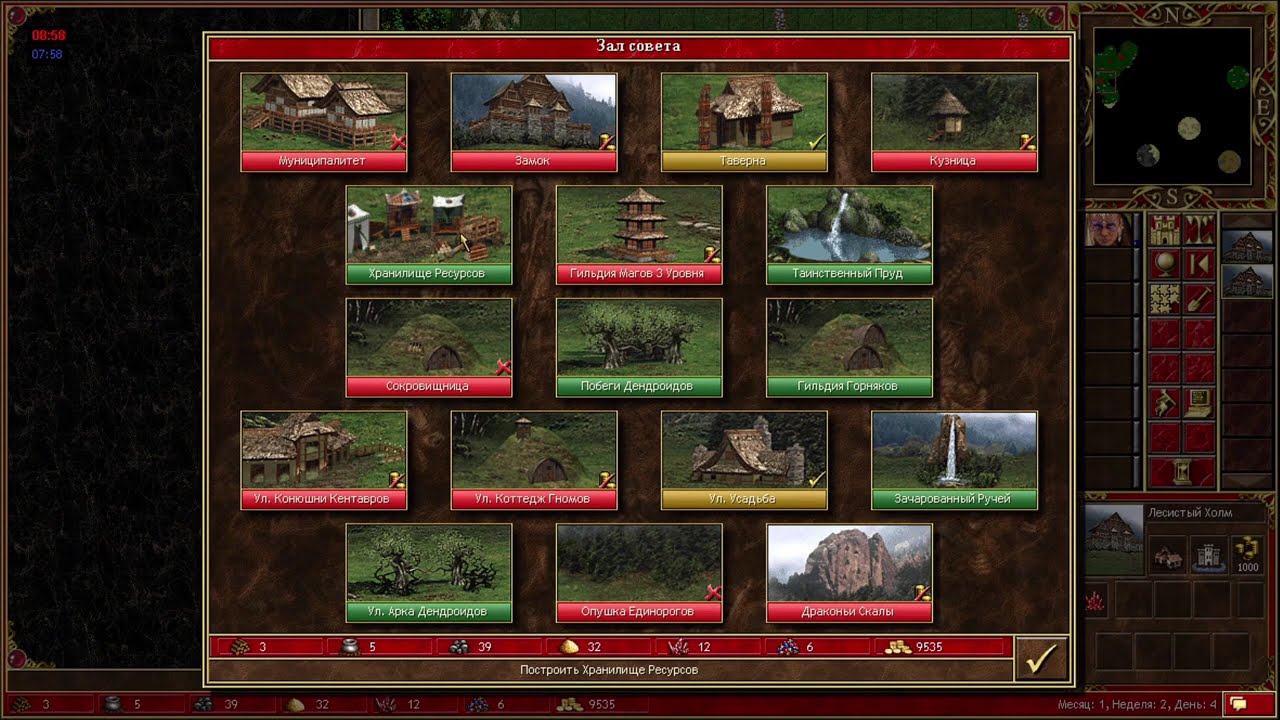This screenshot has height=720, width=1280.
Task: Click the red 08:58 timer
Action: click(x=48, y=36)
